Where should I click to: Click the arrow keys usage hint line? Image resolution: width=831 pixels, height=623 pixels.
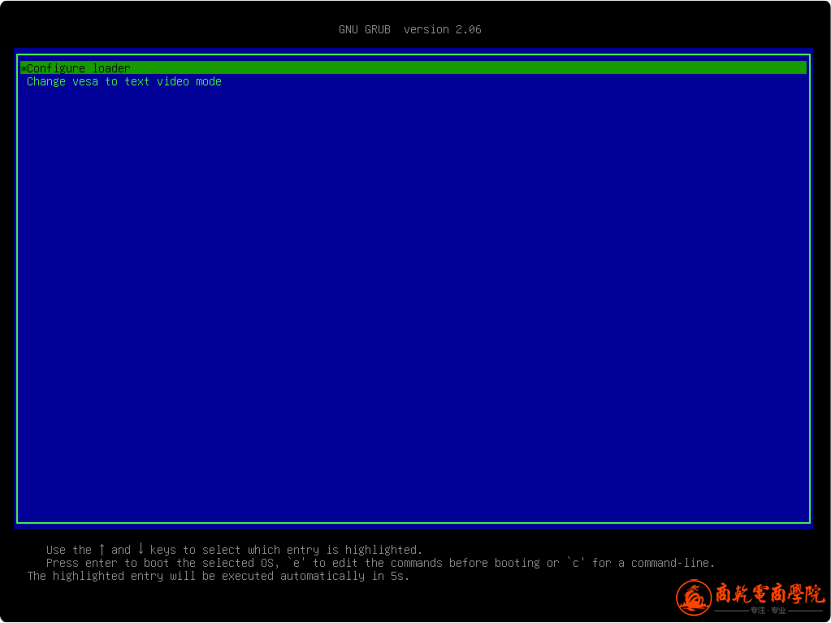pyautogui.click(x=234, y=549)
